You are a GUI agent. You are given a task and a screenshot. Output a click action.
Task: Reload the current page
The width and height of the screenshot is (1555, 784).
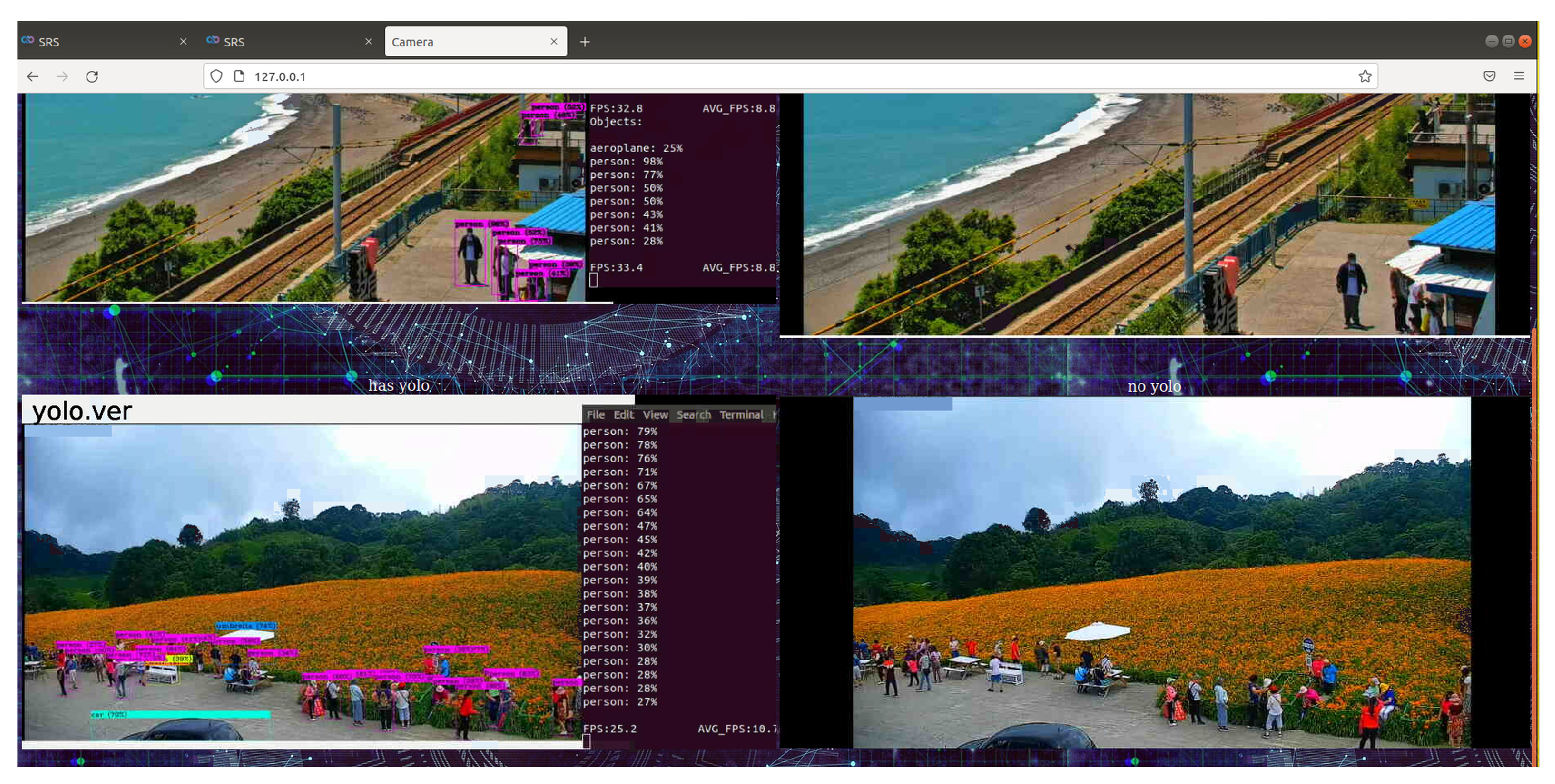click(x=92, y=77)
